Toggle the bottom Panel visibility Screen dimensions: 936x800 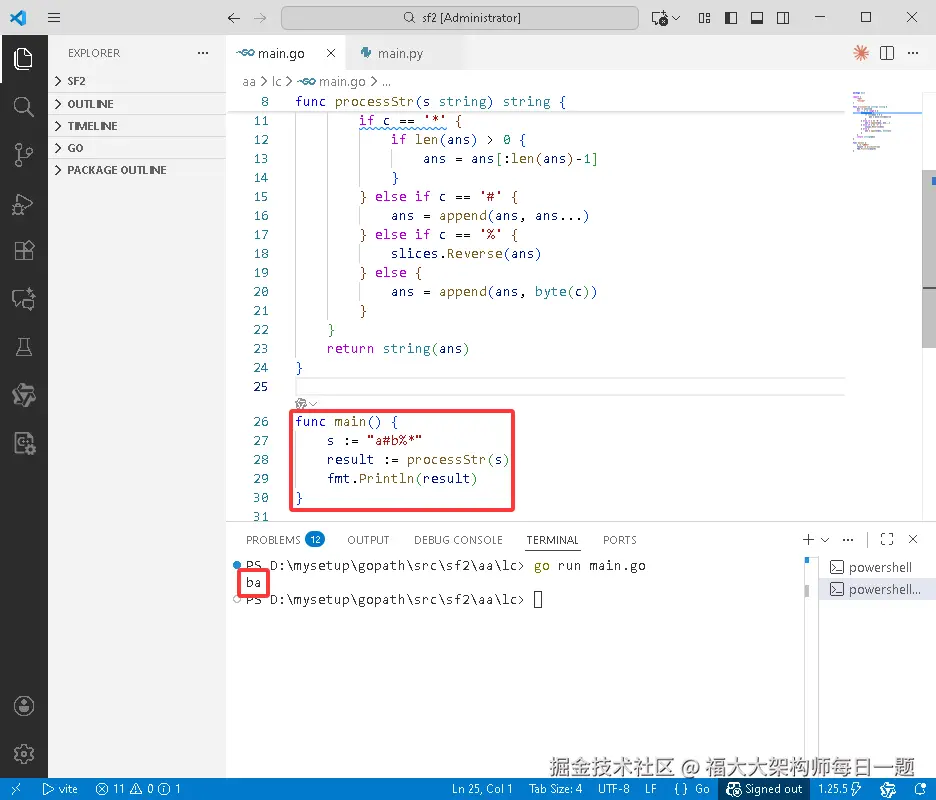coord(757,18)
